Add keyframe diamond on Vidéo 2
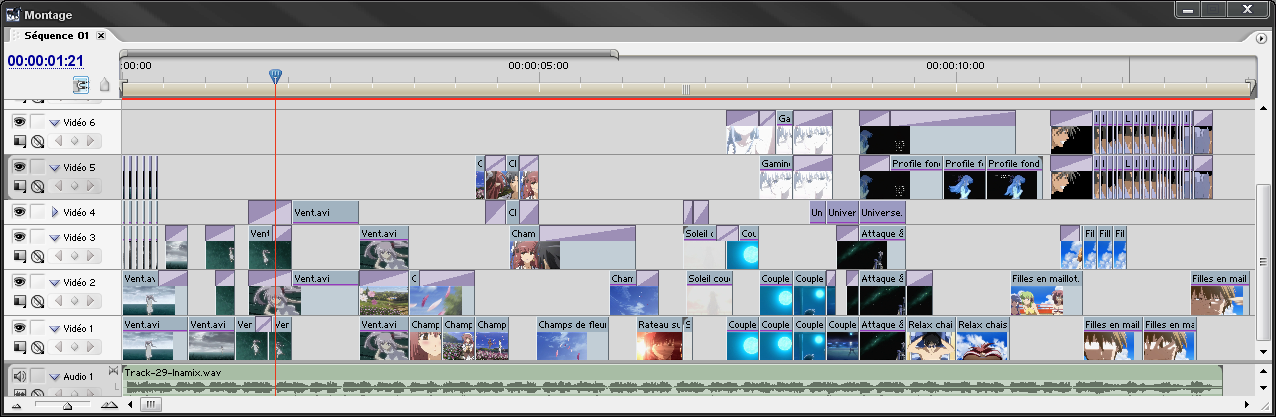Image resolution: width=1276 pixels, height=417 pixels. pos(74,301)
